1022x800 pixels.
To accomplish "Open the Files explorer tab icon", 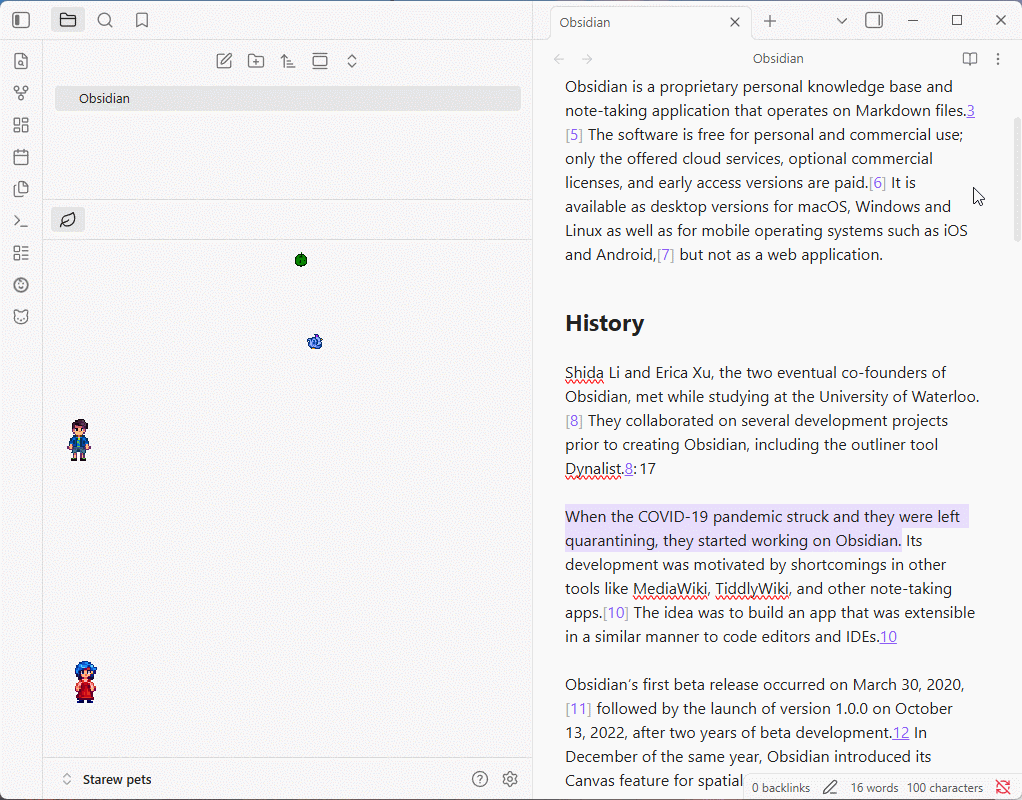I will coord(68,20).
